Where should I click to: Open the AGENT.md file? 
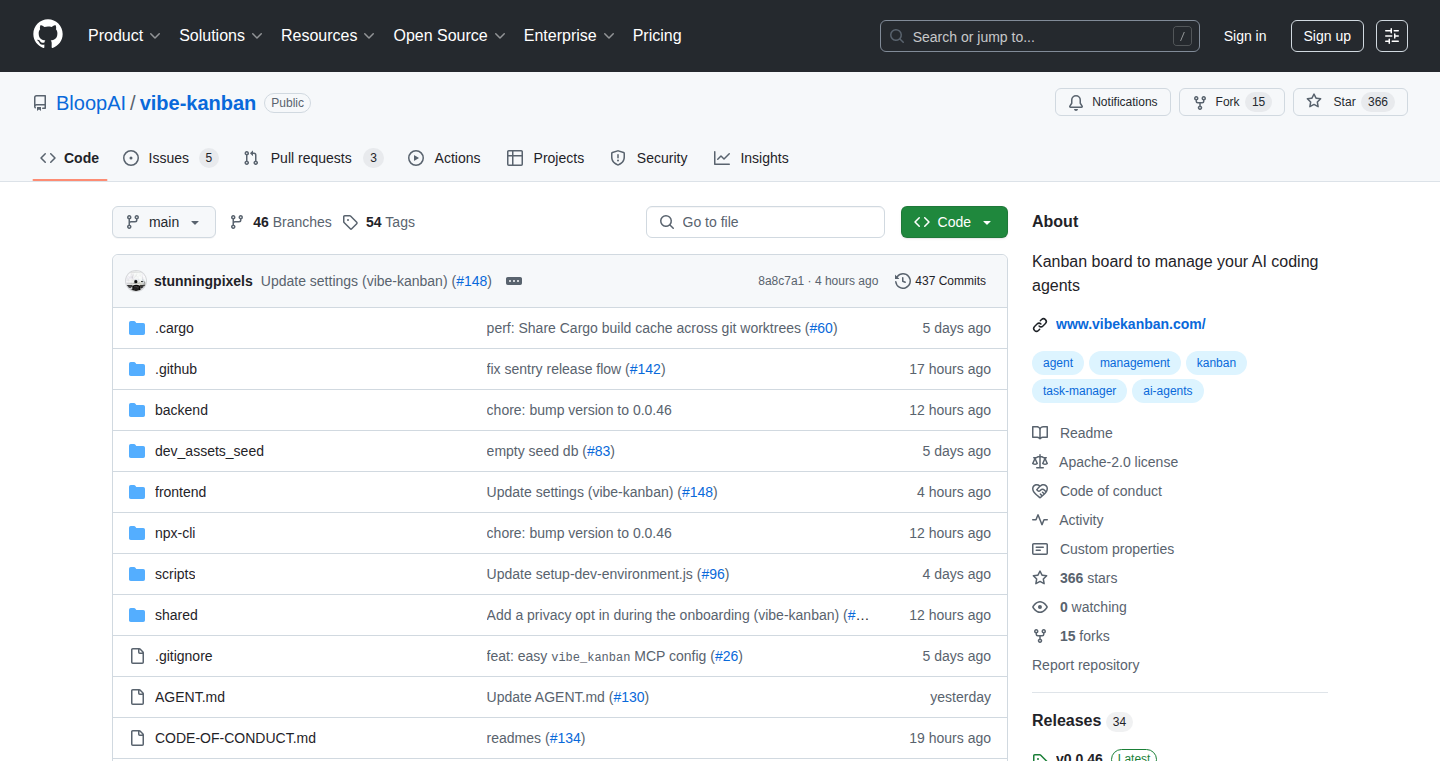pyautogui.click(x=190, y=697)
